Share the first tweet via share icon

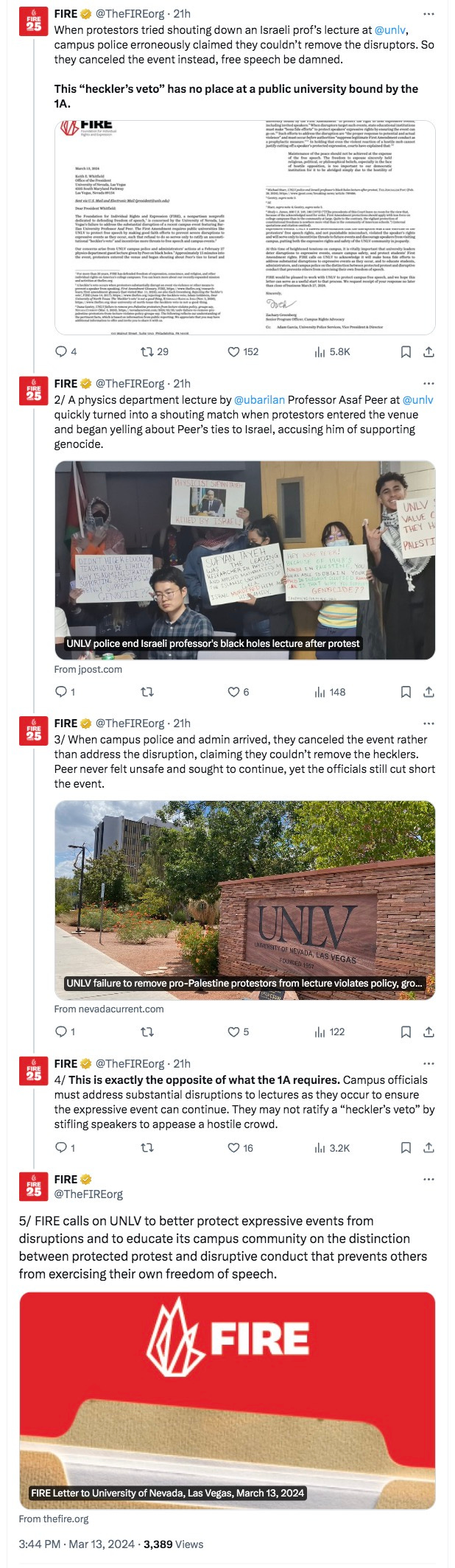tap(428, 352)
